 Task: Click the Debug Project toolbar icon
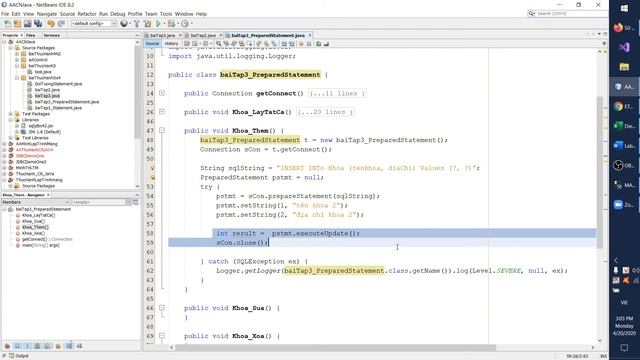coord(171,24)
